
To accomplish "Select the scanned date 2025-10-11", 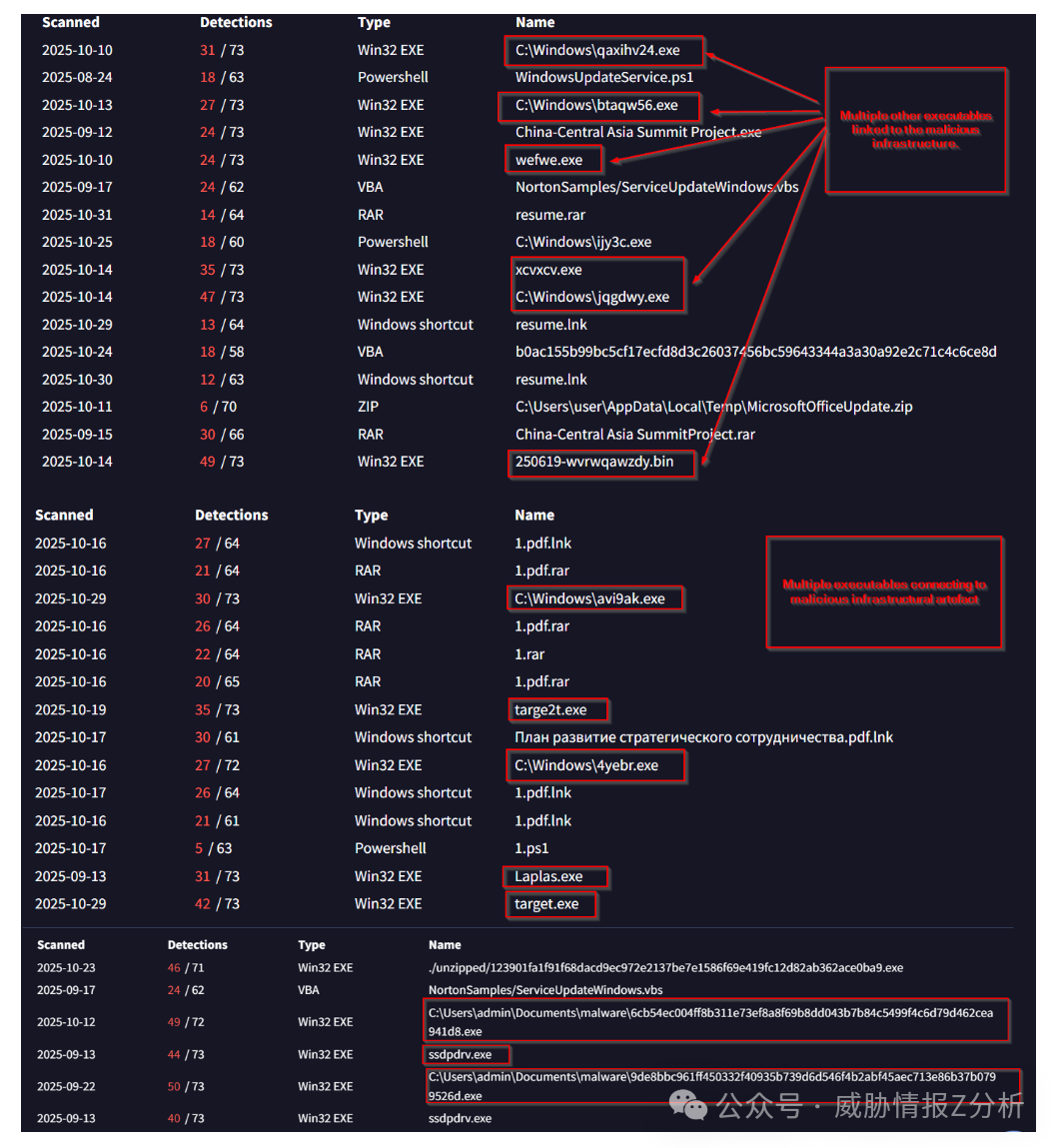I will coord(77,407).
